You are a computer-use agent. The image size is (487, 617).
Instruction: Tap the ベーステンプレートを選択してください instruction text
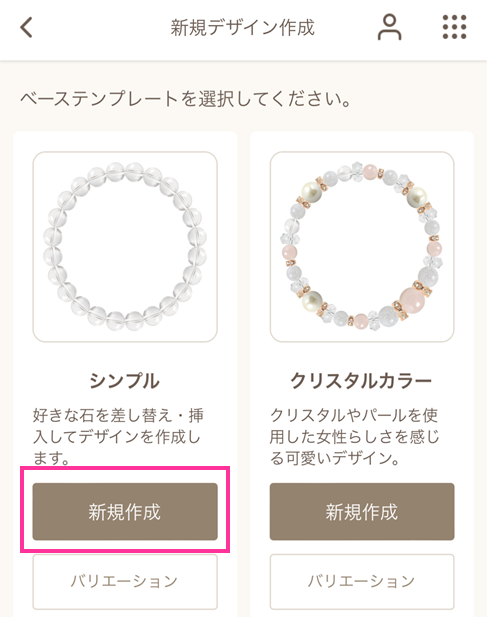pyautogui.click(x=186, y=98)
